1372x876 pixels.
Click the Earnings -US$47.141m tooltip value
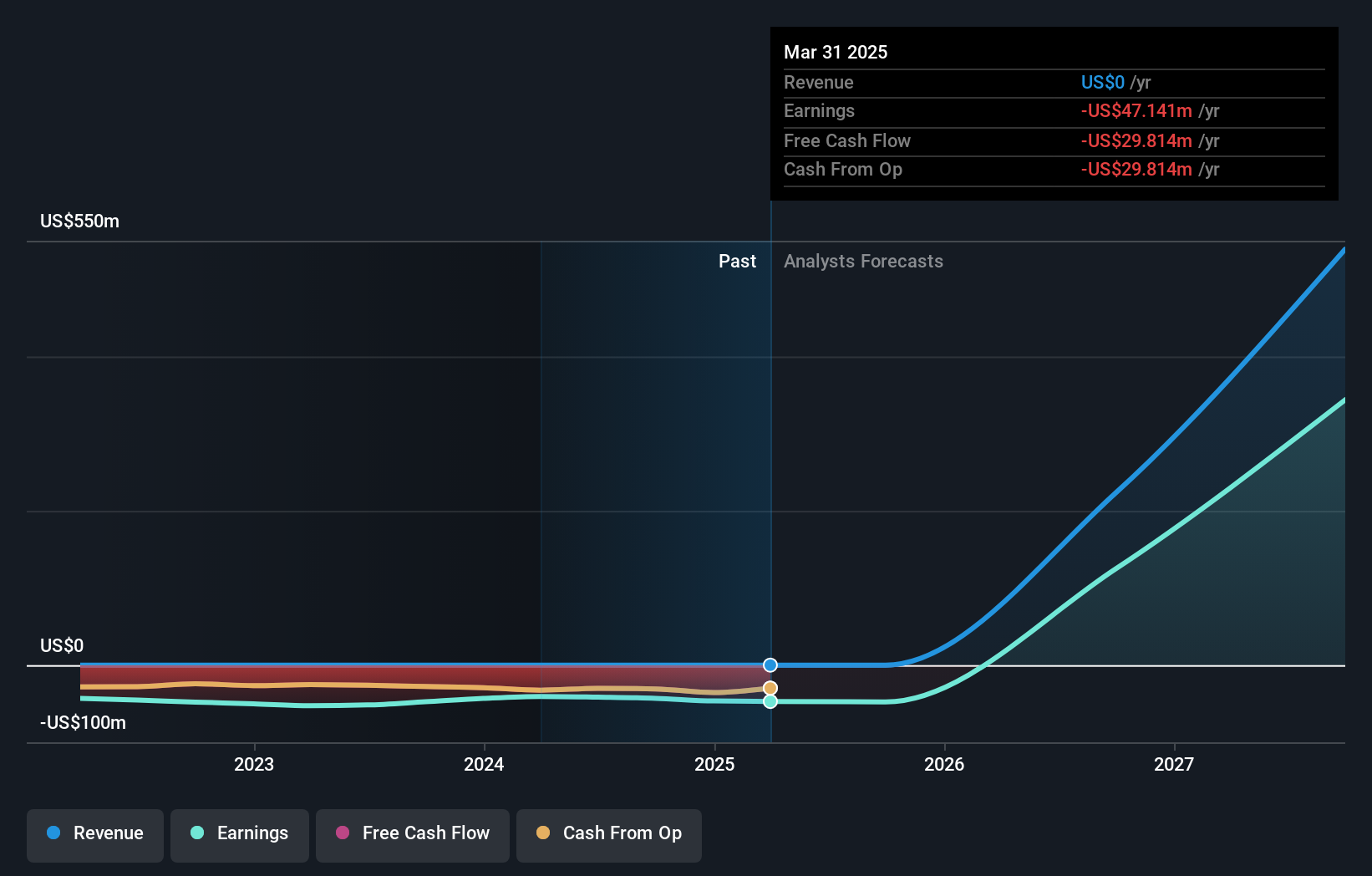(x=1151, y=111)
